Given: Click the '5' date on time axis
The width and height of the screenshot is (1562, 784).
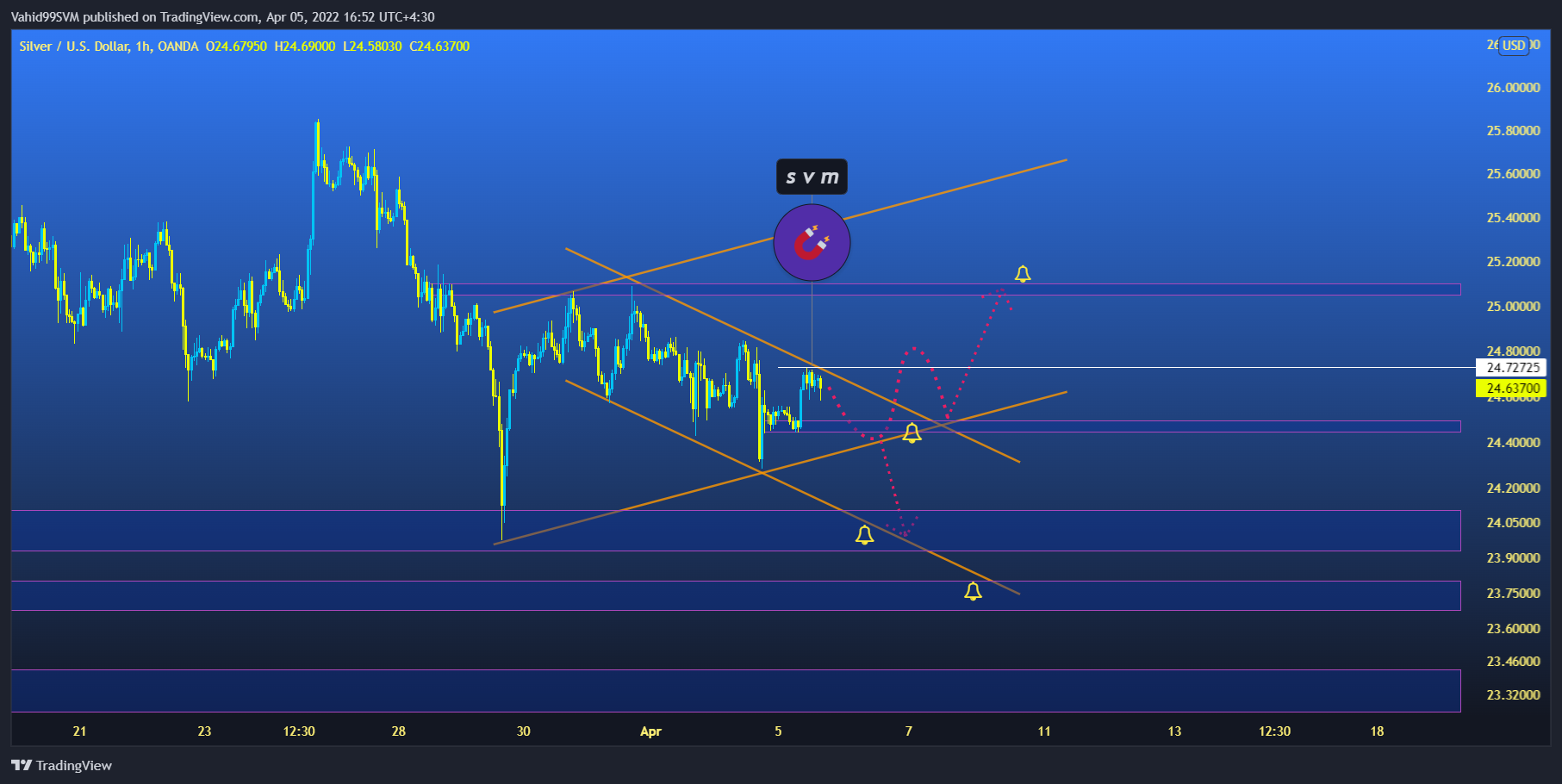Looking at the screenshot, I should (778, 731).
